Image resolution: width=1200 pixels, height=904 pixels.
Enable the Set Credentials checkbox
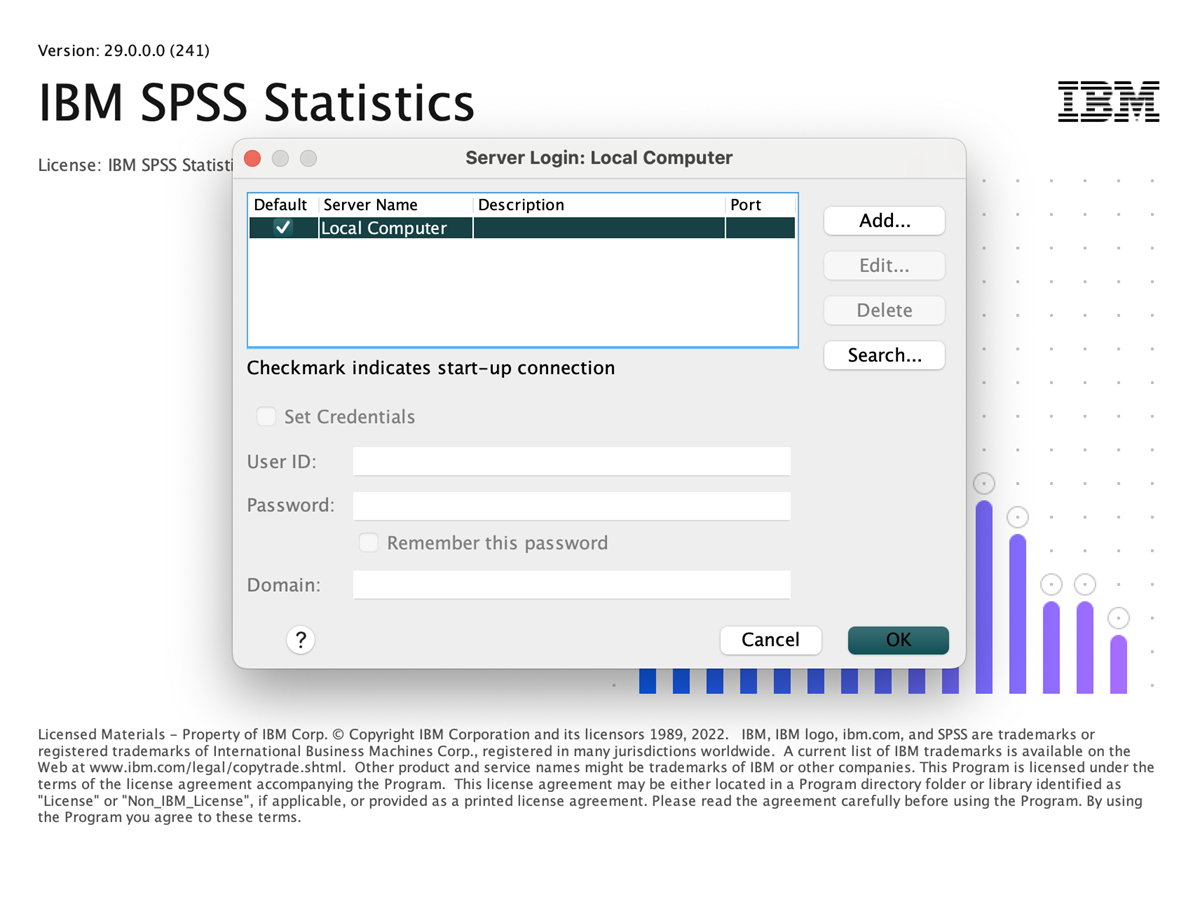point(266,416)
